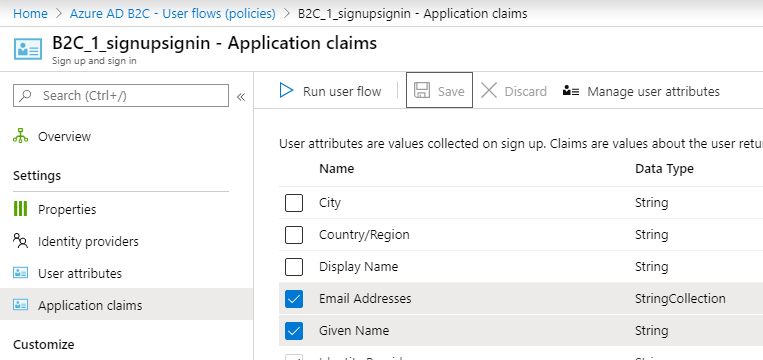
Task: Go to Home breadcrumb link
Action: 30,14
